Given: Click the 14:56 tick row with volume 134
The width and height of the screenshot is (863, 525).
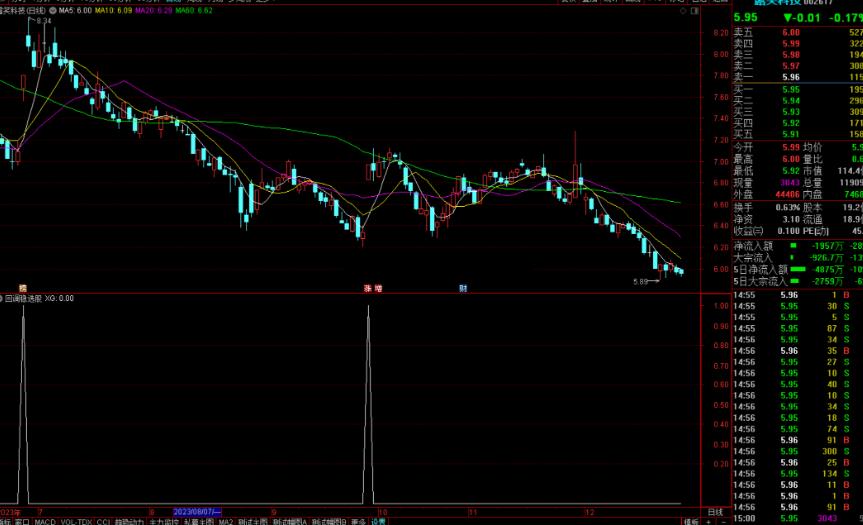Looking at the screenshot, I should click(798, 474).
